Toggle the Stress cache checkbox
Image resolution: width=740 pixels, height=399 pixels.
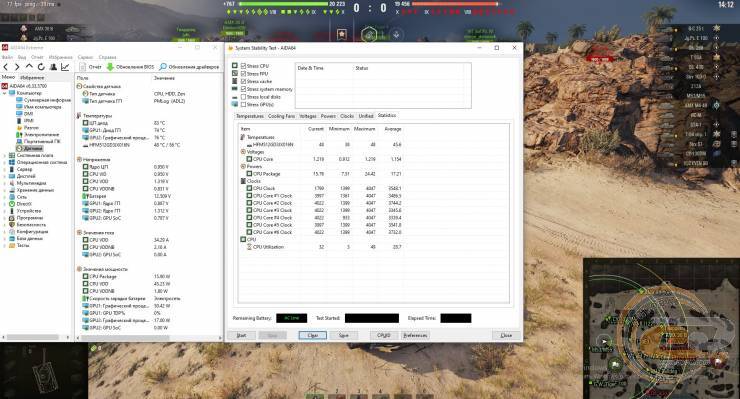[244, 81]
